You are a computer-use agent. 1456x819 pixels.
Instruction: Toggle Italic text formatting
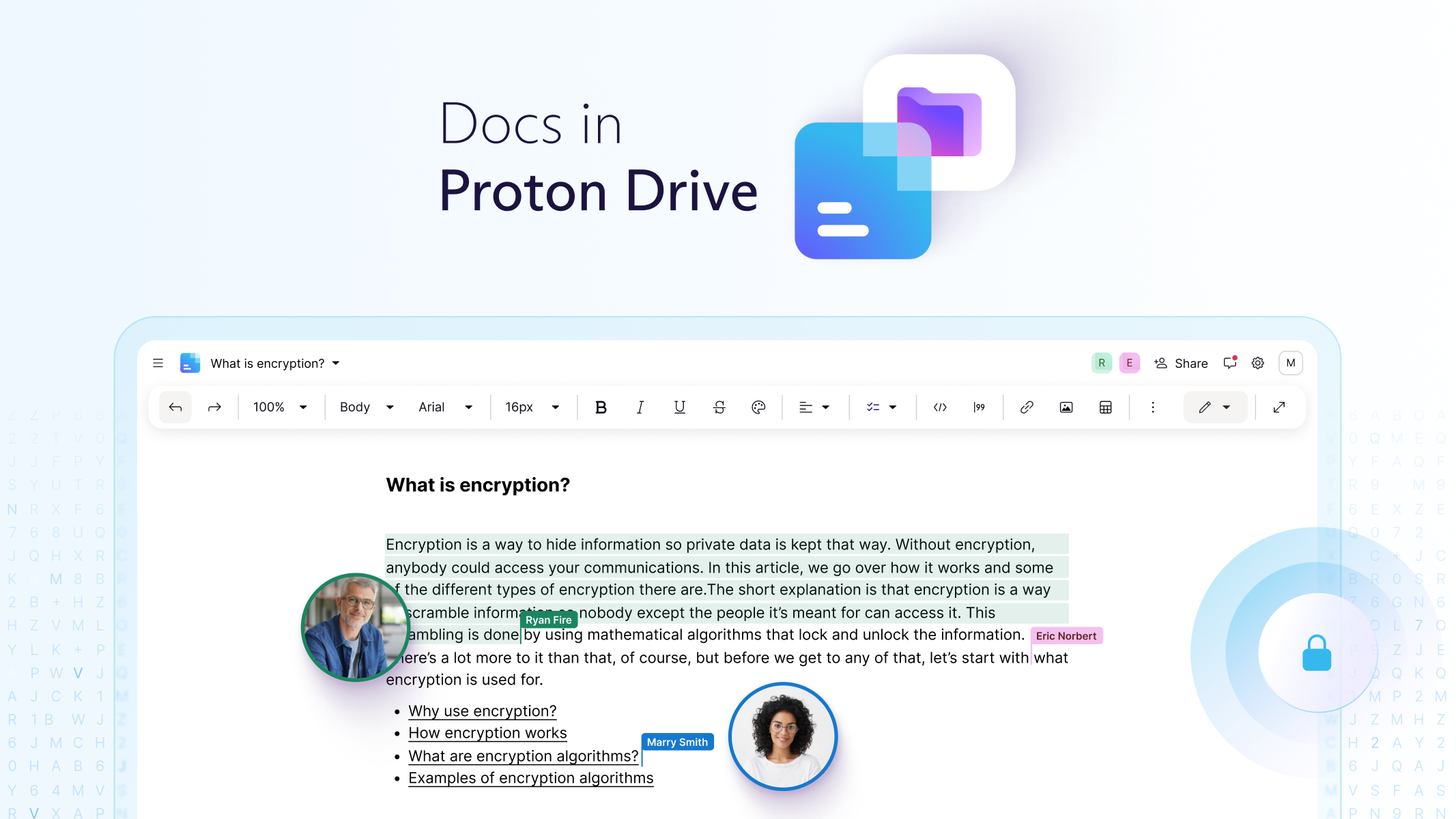[639, 407]
